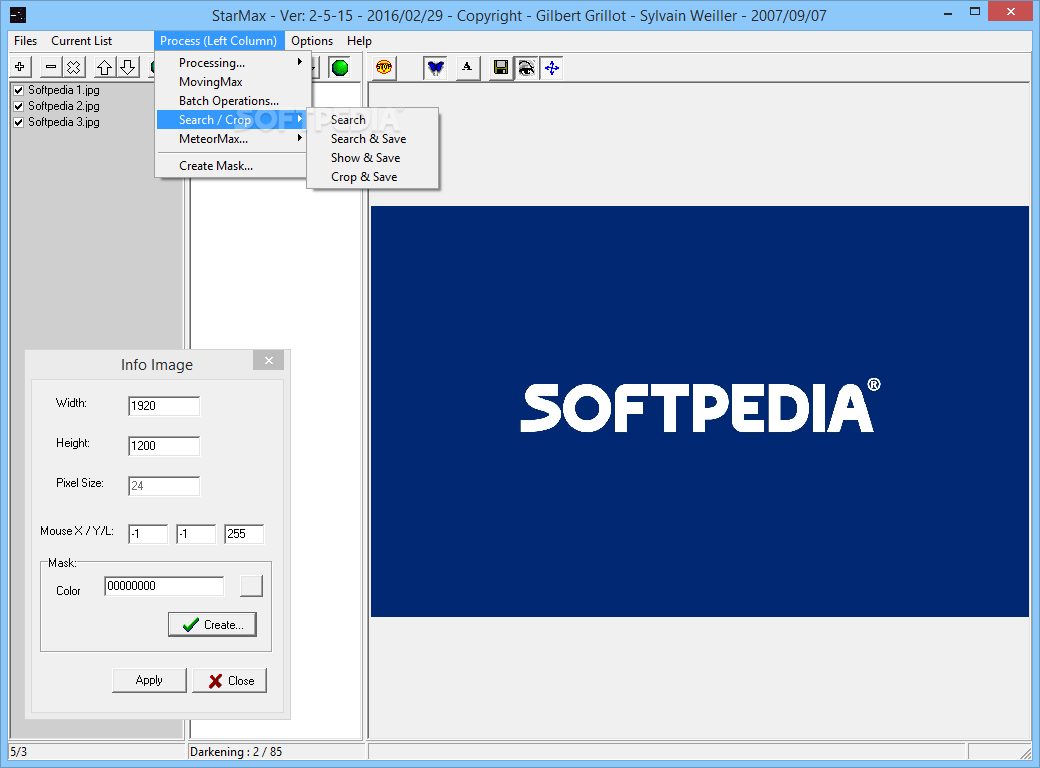Click the clear-list X toolbar icon
This screenshot has height=768, width=1040.
[73, 67]
